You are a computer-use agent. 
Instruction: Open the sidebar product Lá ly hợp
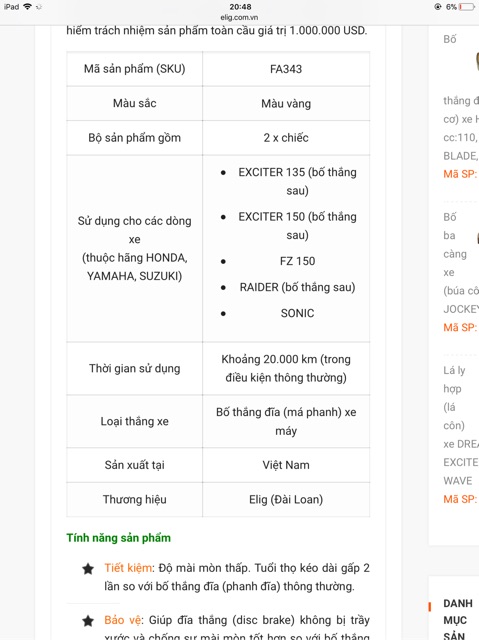(x=460, y=425)
